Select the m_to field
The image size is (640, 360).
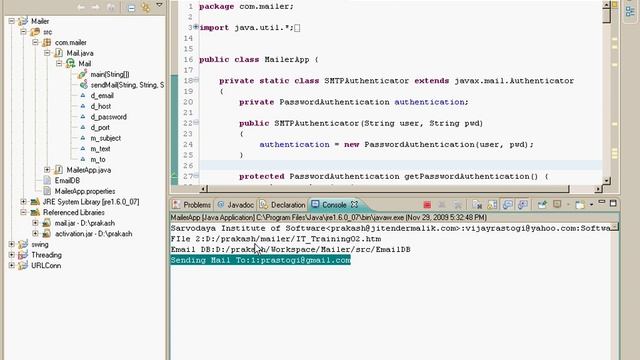[98, 159]
